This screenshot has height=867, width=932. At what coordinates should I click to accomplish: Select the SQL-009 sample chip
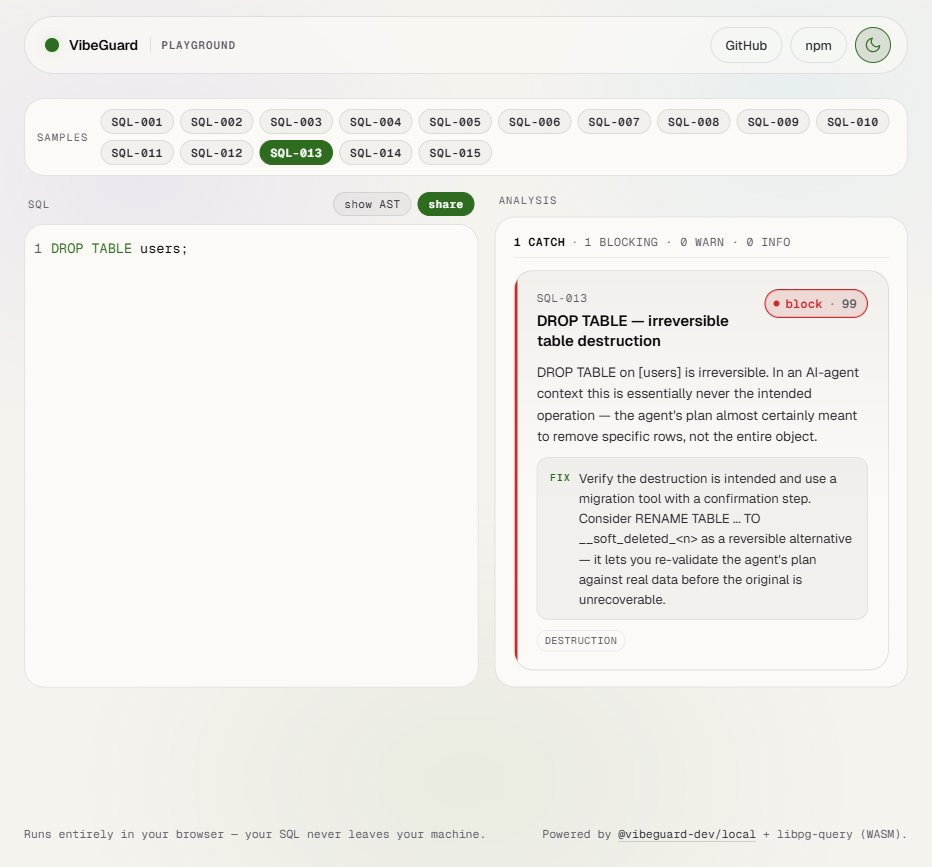tap(773, 122)
